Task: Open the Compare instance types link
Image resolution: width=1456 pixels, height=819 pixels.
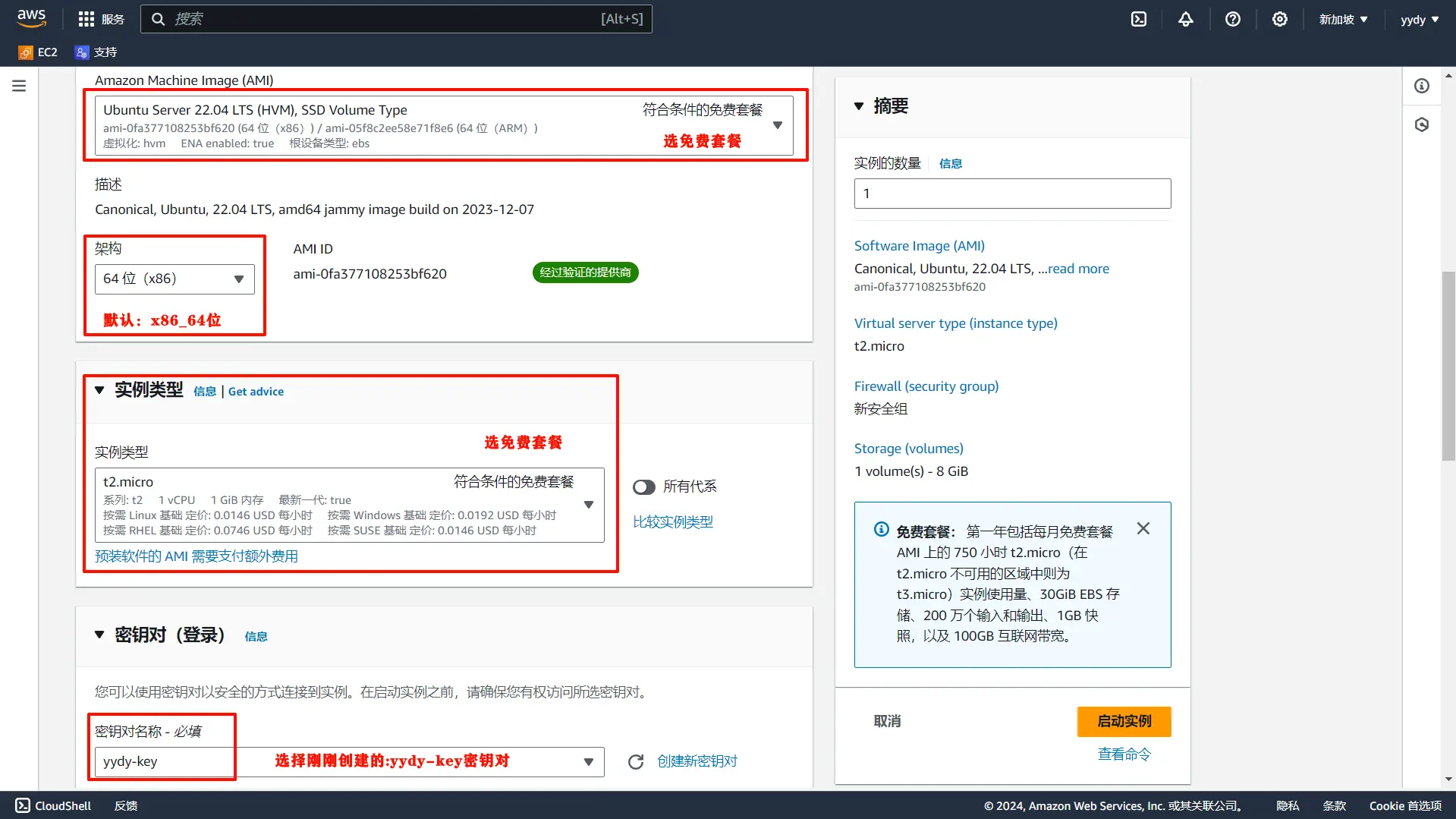Action: click(673, 521)
